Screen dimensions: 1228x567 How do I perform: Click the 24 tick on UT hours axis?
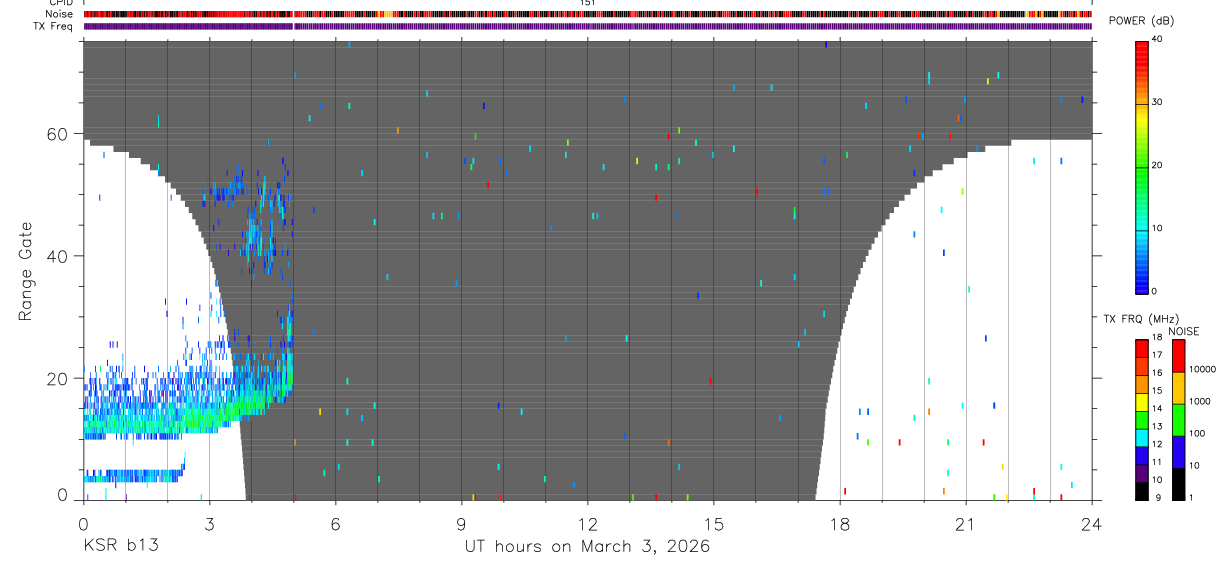[x=1092, y=523]
